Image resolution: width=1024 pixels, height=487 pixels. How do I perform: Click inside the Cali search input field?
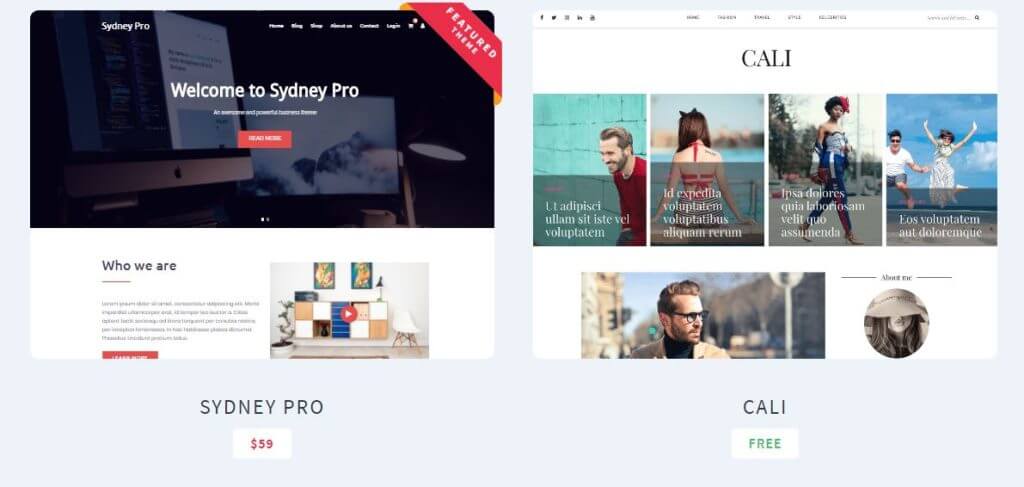tap(949, 18)
